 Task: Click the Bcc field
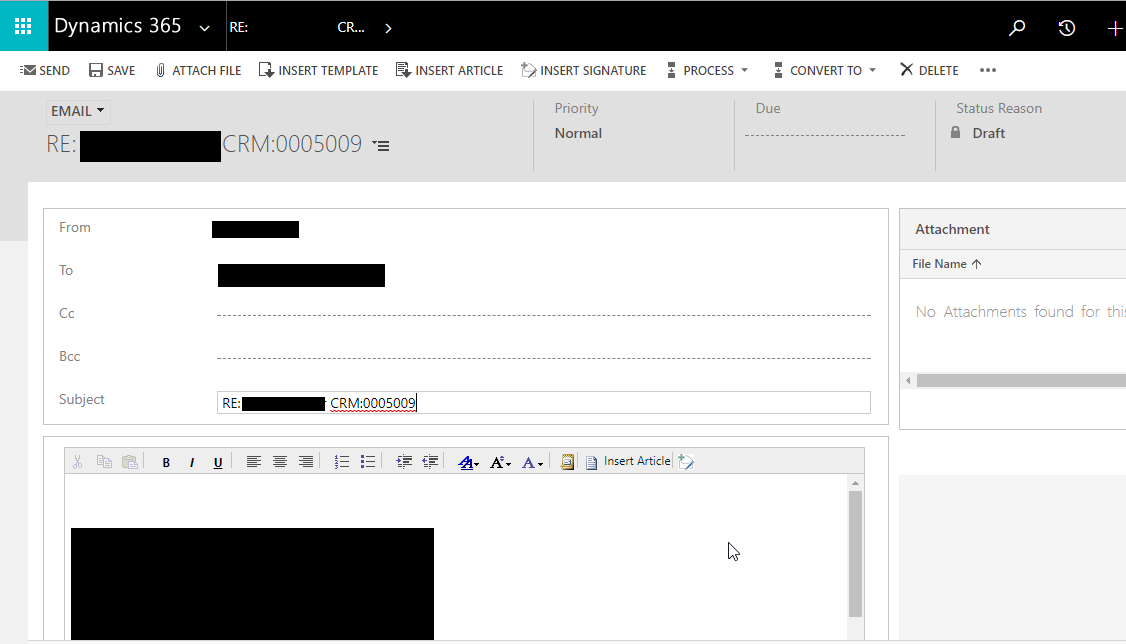point(544,358)
